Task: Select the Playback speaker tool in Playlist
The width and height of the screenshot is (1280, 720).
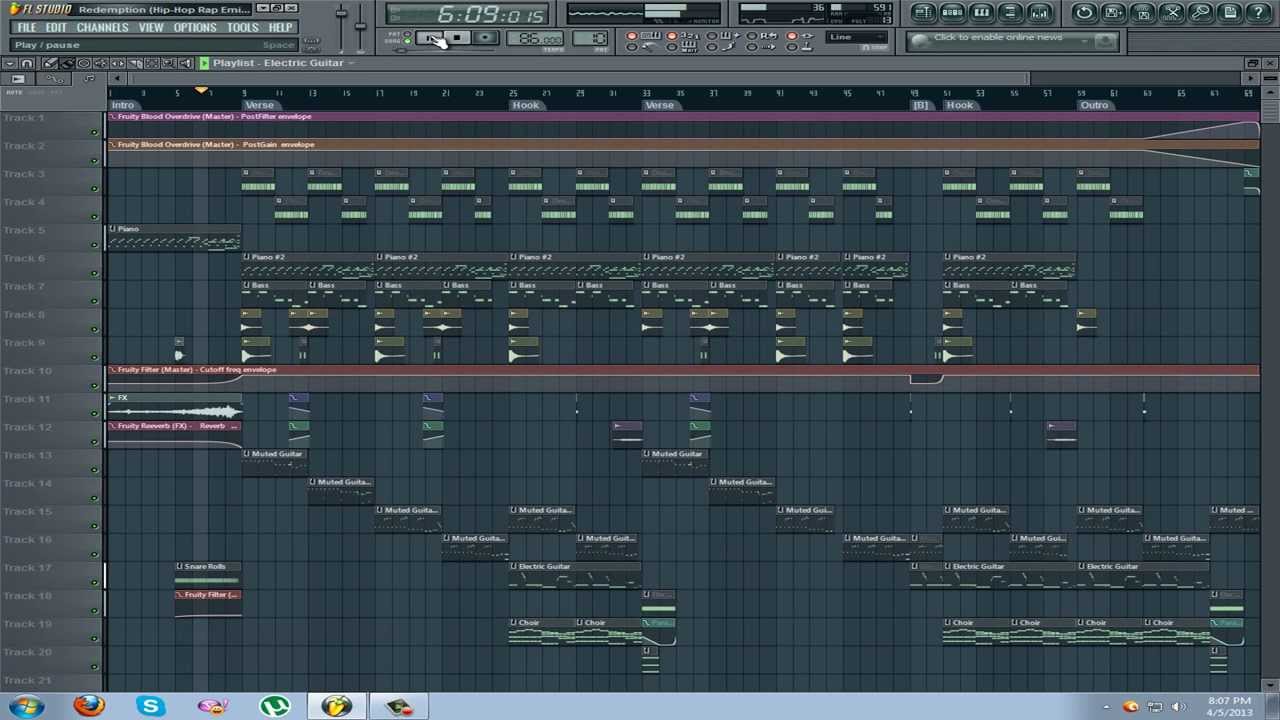Action: coord(185,63)
